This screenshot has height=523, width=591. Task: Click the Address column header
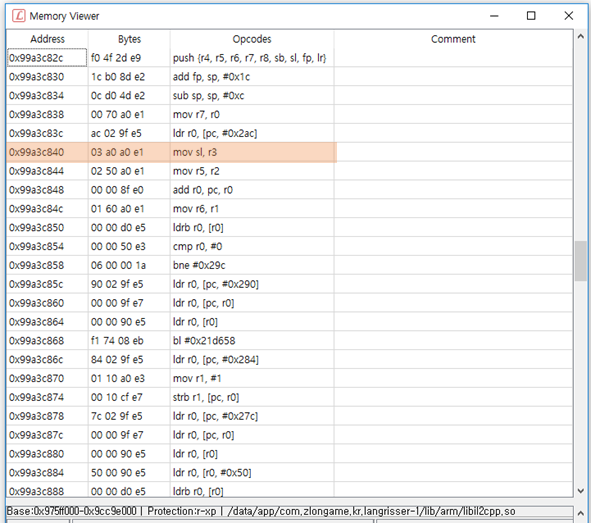47,39
